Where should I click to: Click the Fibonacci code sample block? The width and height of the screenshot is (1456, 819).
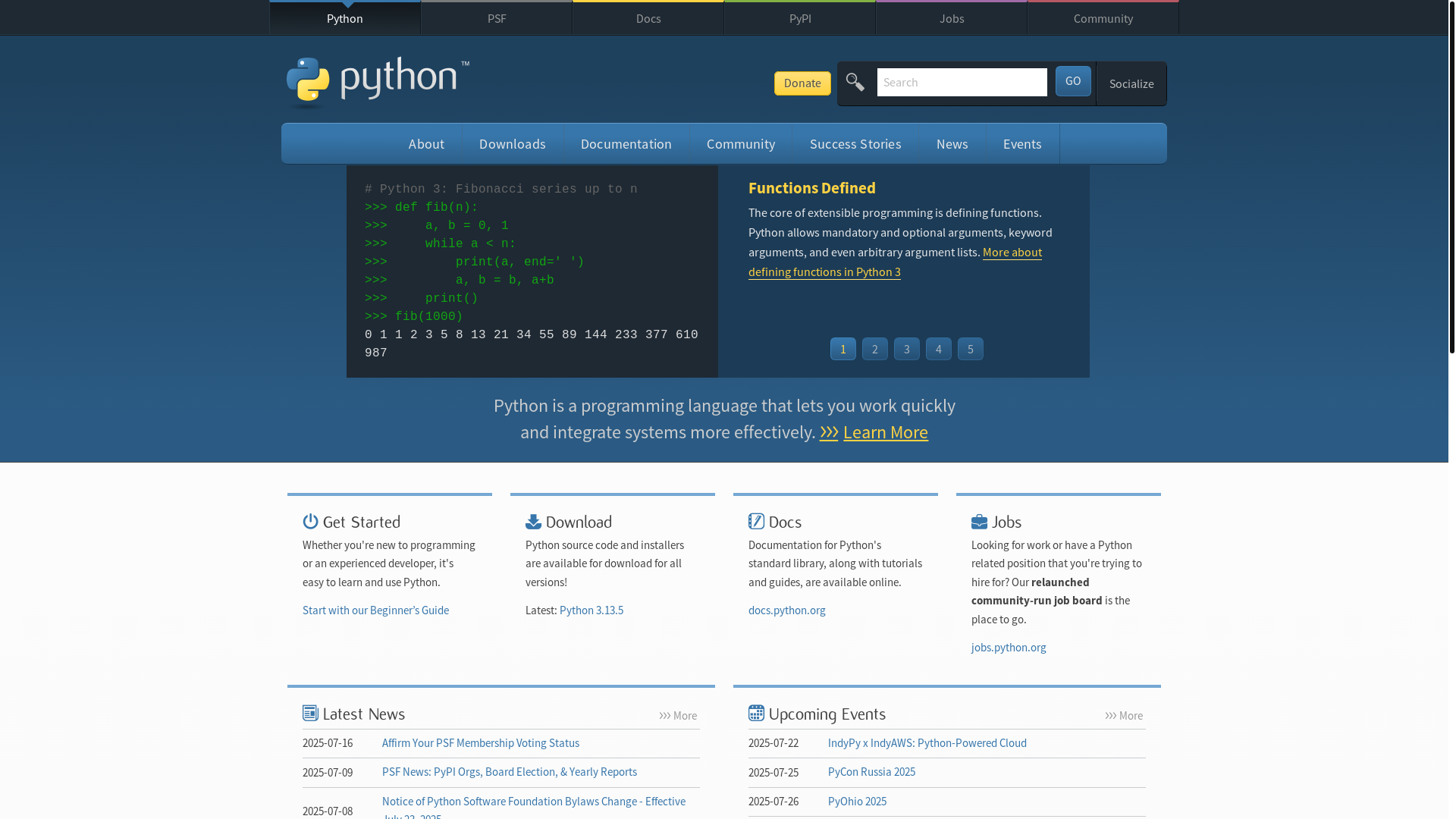tap(532, 271)
